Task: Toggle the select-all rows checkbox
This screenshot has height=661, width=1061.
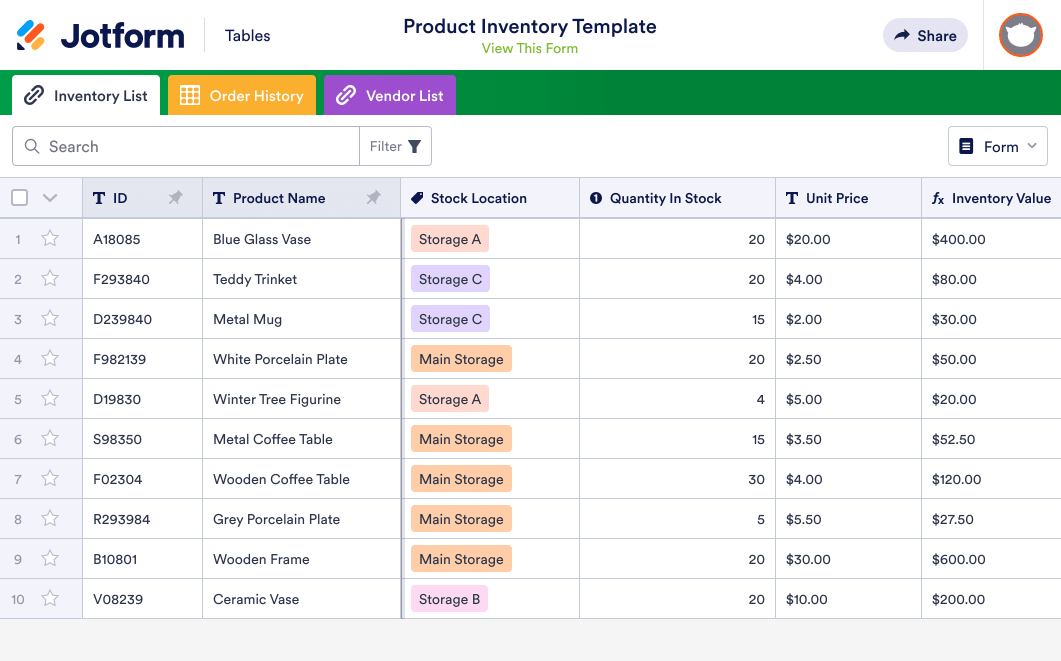Action: pyautogui.click(x=20, y=198)
